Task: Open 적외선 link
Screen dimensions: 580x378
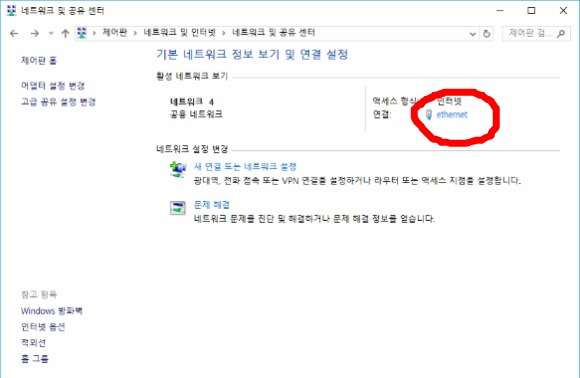Action: point(33,343)
